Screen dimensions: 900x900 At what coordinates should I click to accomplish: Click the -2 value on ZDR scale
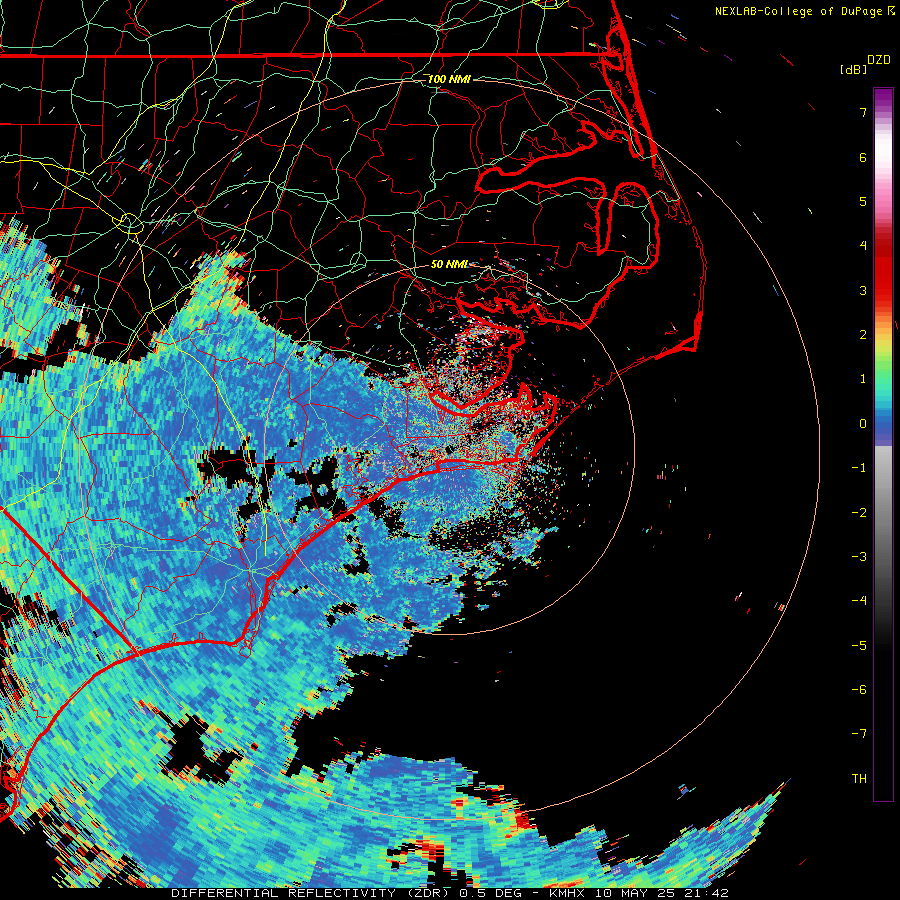(x=859, y=513)
